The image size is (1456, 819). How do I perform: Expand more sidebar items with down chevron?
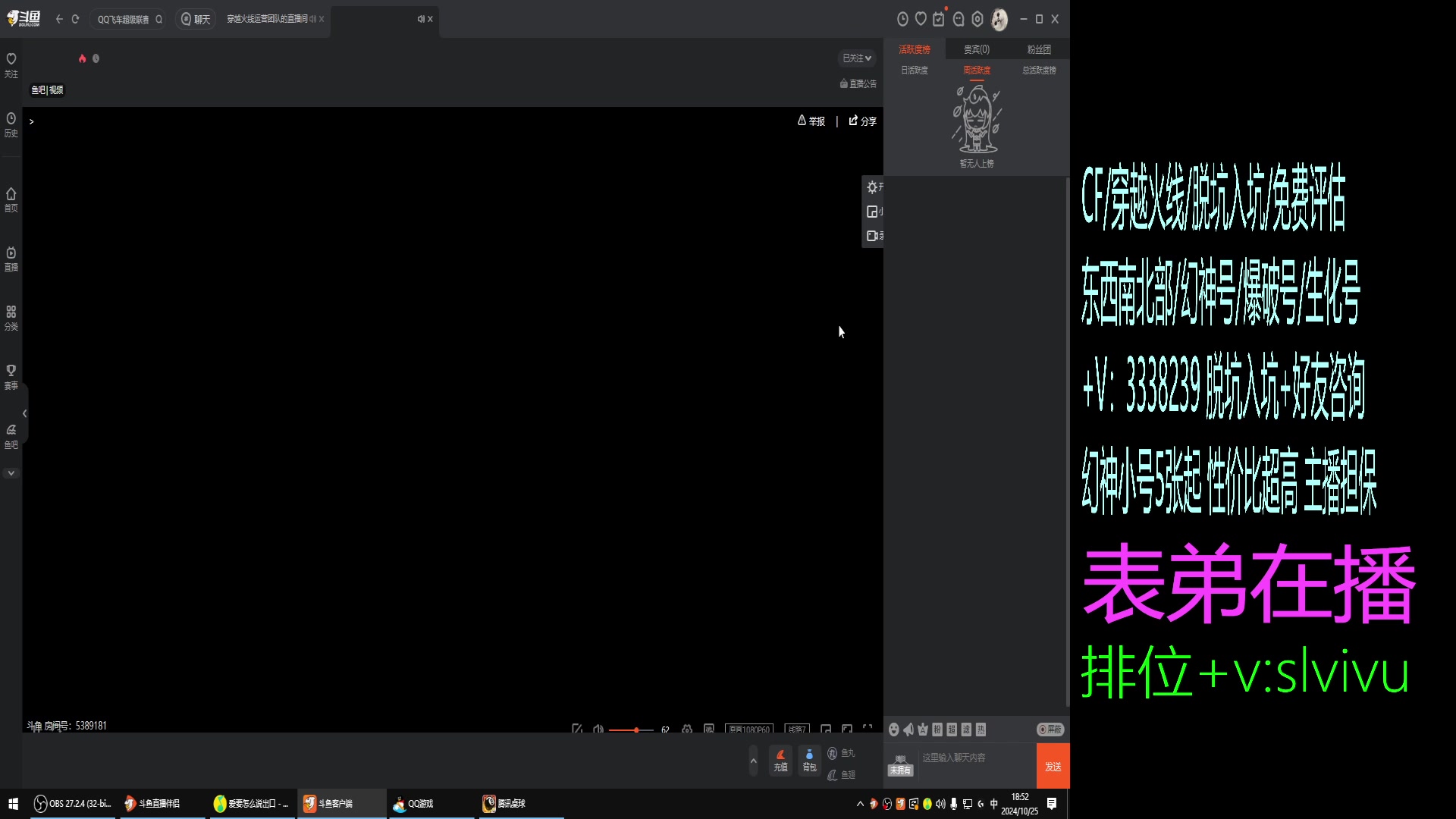tap(11, 473)
